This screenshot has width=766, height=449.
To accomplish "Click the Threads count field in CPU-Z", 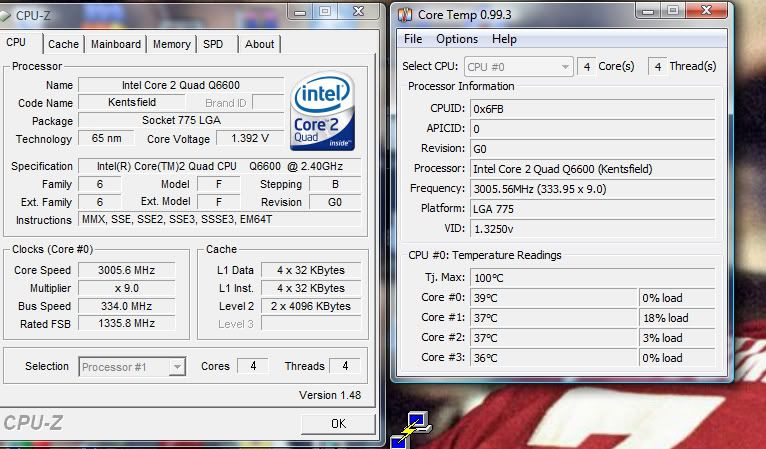I will coord(345,366).
